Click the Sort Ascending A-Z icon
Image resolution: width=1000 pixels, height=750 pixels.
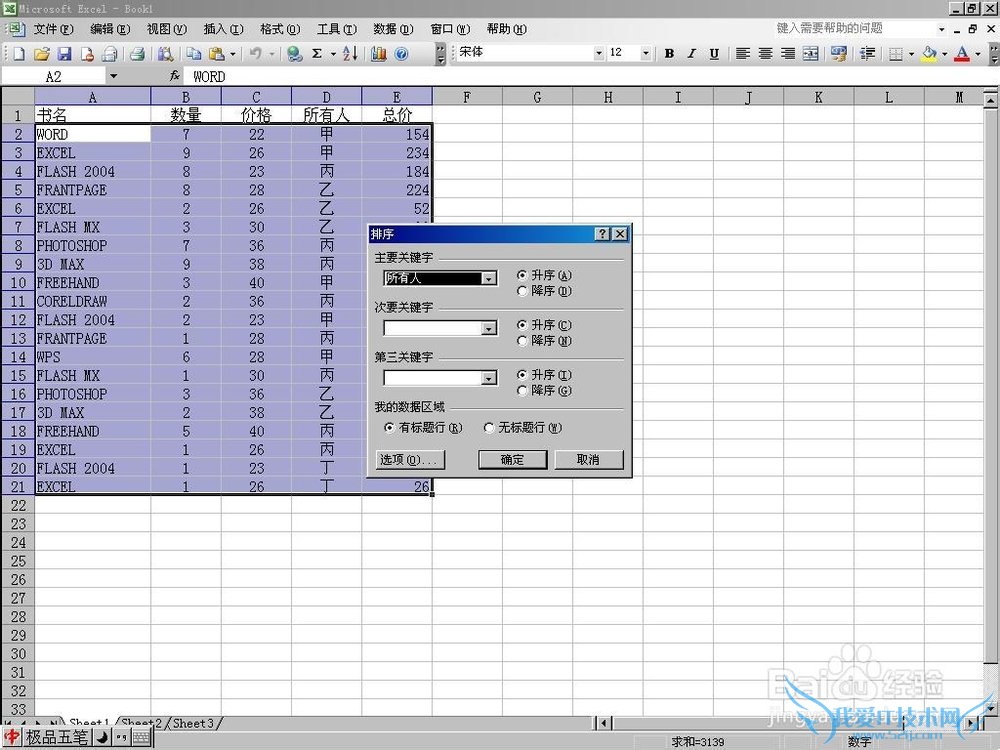pos(349,54)
